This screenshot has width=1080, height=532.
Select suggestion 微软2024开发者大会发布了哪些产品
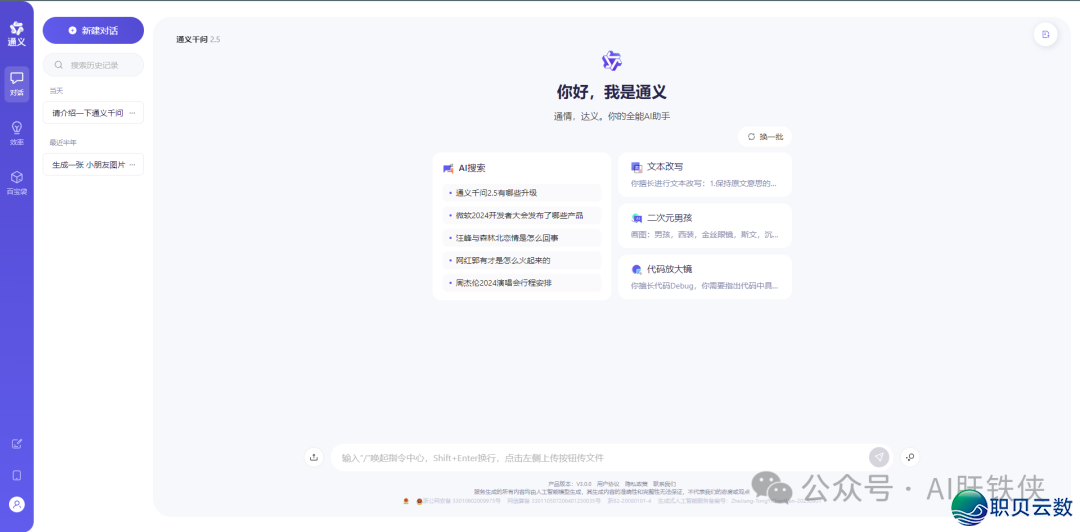click(521, 216)
